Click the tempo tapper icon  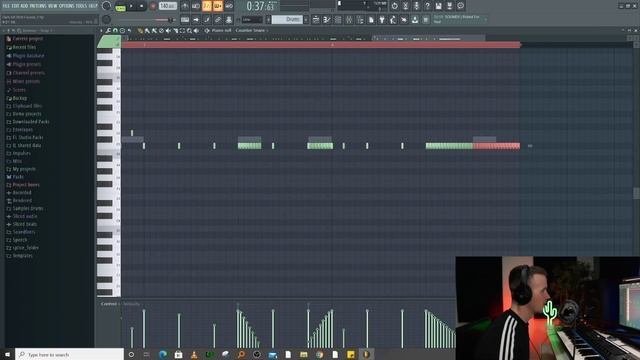(x=393, y=20)
